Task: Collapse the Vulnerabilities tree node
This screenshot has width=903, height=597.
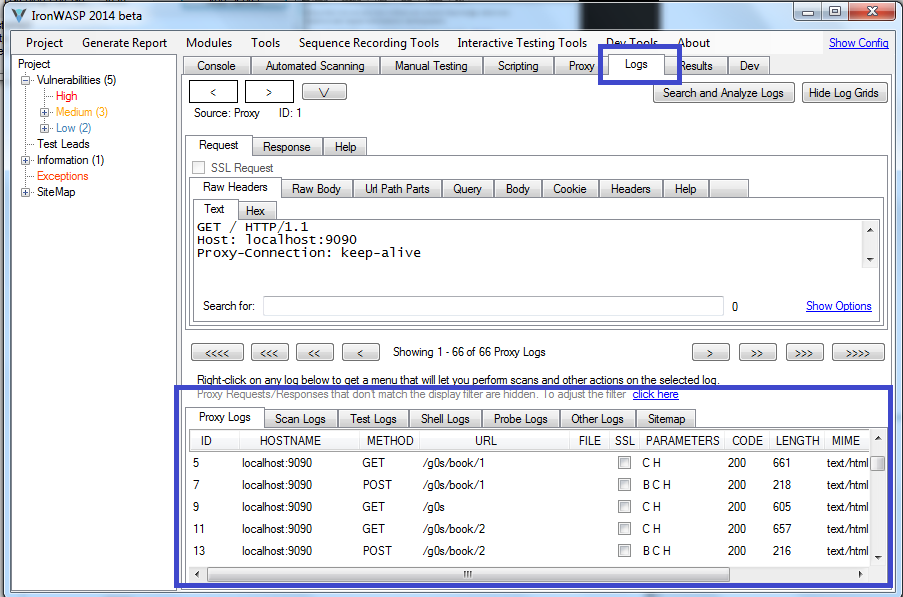Action: point(25,80)
